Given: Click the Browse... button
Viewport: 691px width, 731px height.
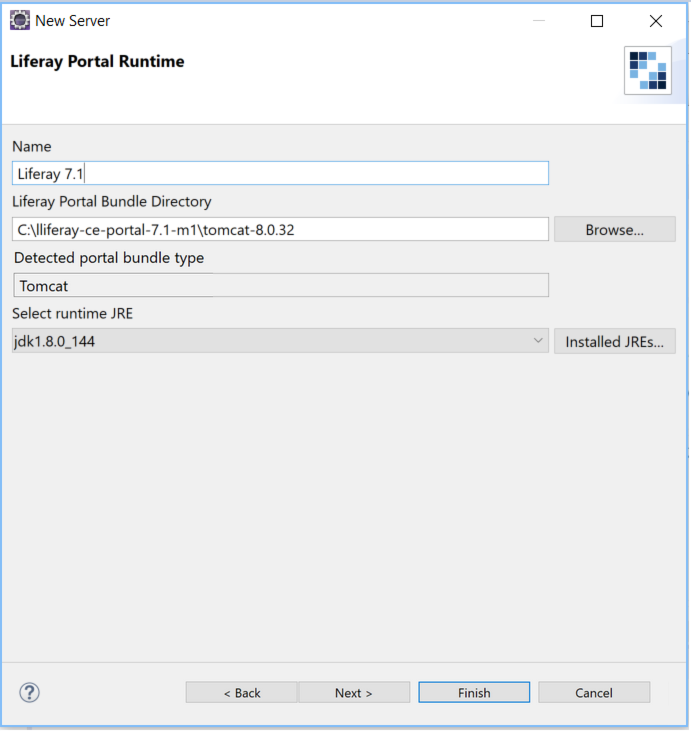Looking at the screenshot, I should pyautogui.click(x=615, y=229).
